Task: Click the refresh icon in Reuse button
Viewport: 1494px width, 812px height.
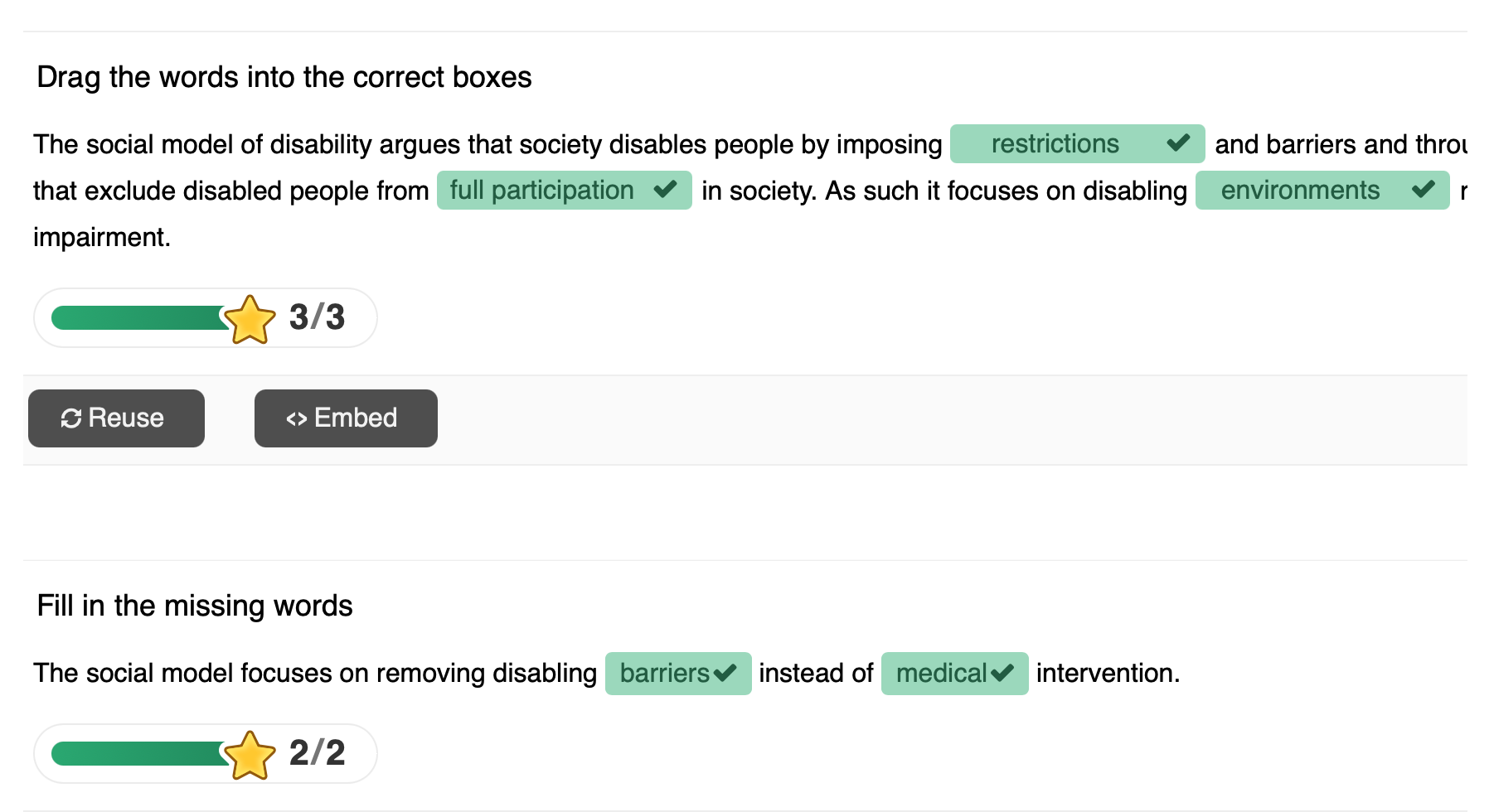Action: (x=71, y=418)
